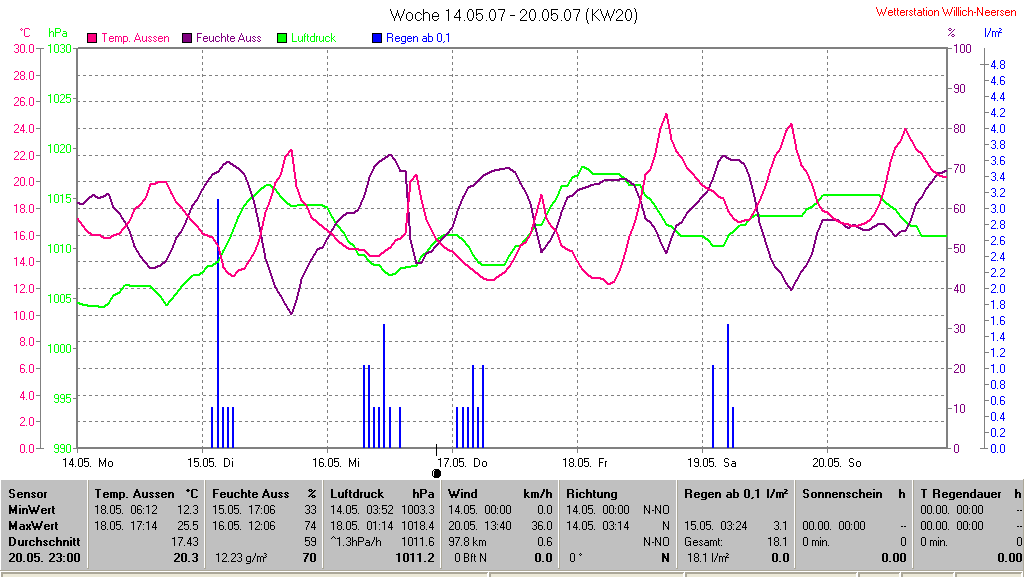1024x577 pixels.
Task: Click the 0 Bft N wind value
Action: pyautogui.click(x=470, y=558)
